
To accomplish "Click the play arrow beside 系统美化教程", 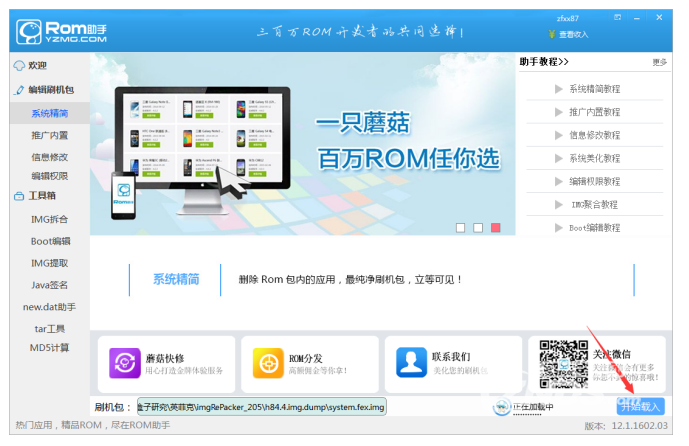I will [x=558, y=159].
